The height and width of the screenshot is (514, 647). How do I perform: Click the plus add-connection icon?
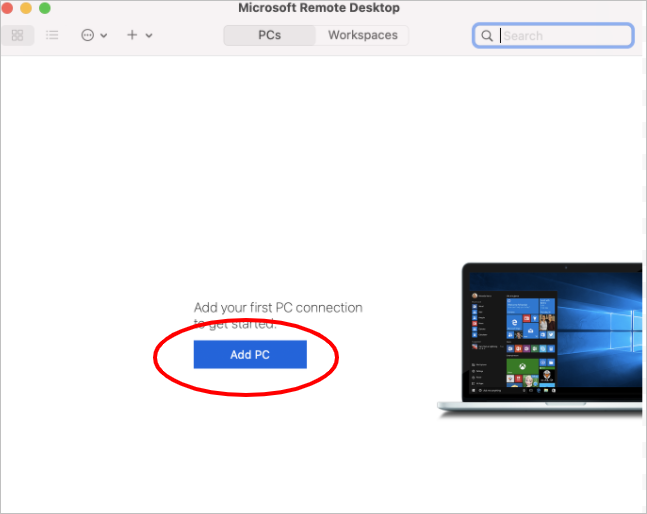[132, 35]
